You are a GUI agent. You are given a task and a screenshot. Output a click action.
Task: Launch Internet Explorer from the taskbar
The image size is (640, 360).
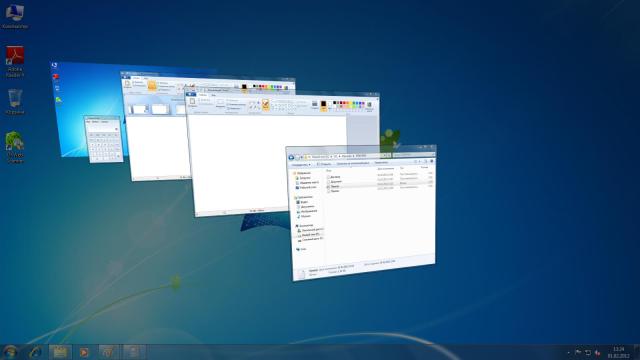click(x=36, y=352)
